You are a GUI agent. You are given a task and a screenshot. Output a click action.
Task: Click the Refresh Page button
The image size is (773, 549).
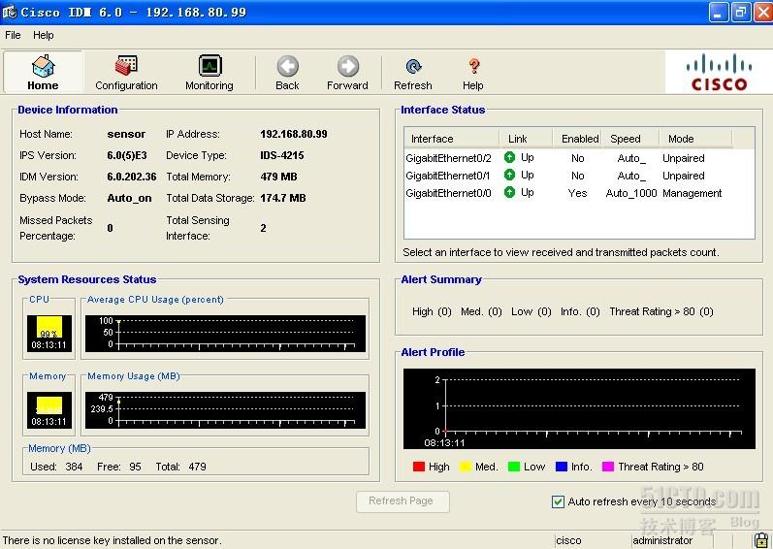[x=402, y=501]
